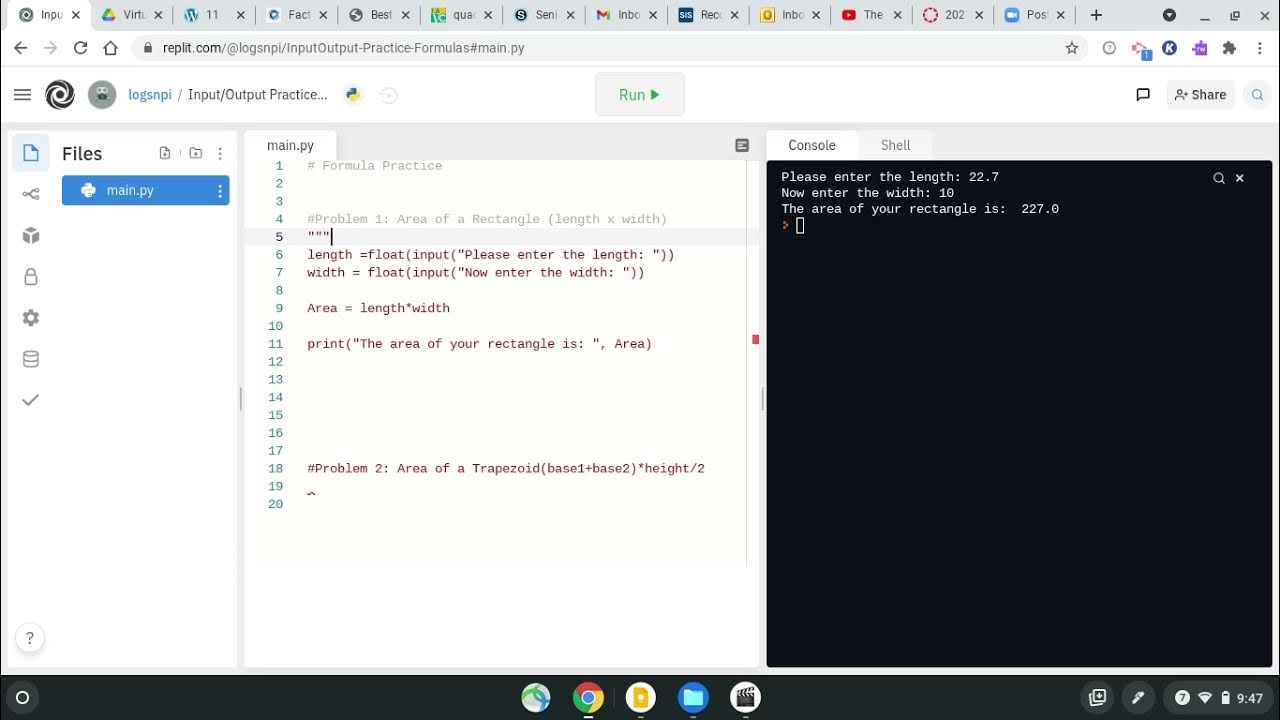This screenshot has width=1280, height=720.
Task: Open the hamburger menu in Replit header
Action: (22, 95)
